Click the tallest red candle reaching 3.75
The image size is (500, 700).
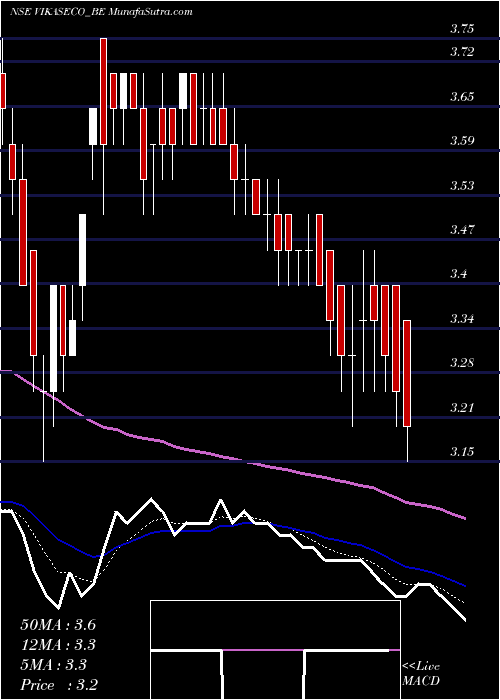103,91
